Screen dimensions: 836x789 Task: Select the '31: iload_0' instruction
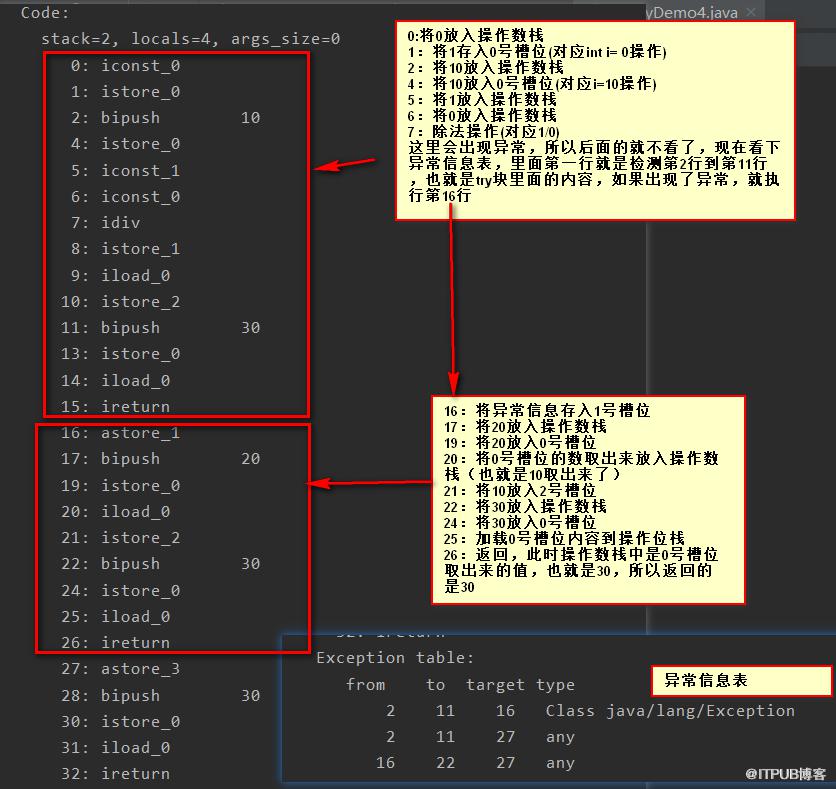click(115, 748)
